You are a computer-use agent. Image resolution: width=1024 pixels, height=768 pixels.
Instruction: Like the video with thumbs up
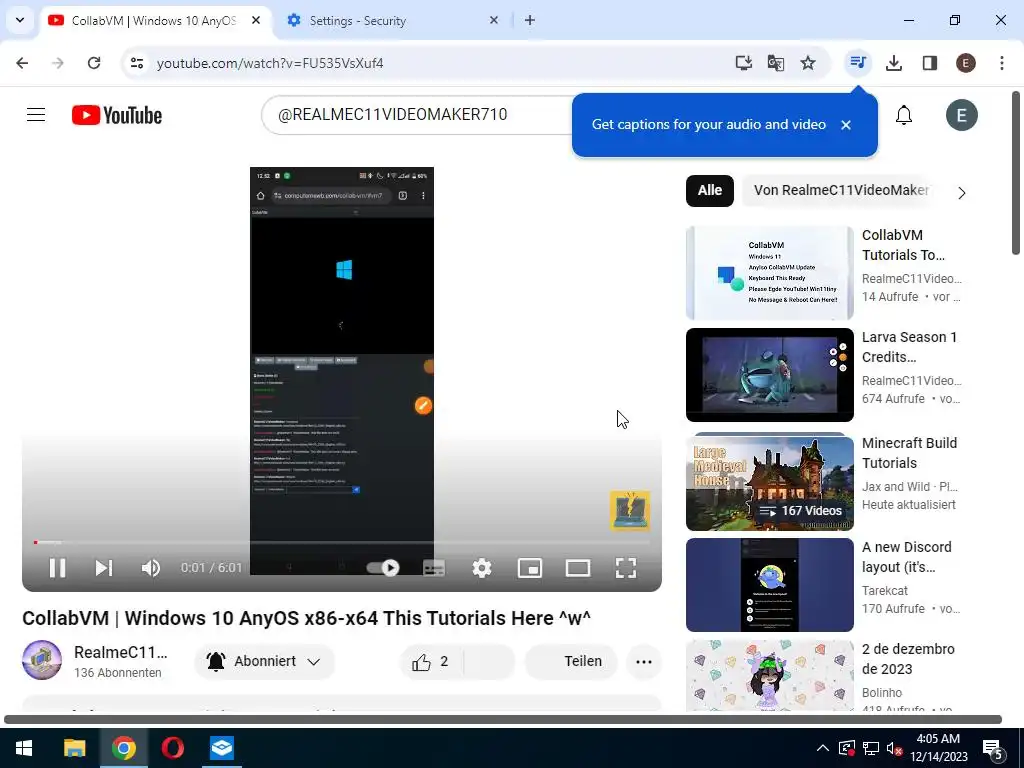[431, 662]
